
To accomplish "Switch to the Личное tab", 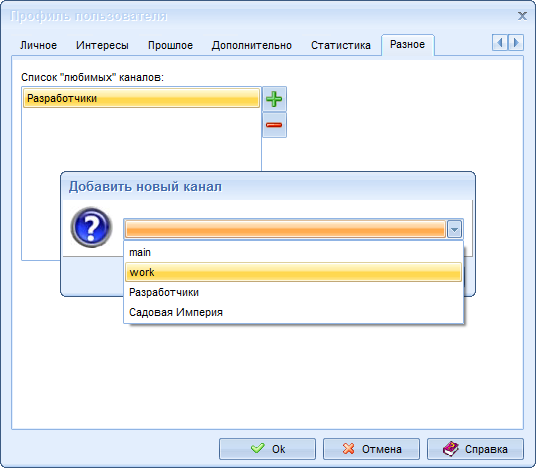I will tap(38, 45).
